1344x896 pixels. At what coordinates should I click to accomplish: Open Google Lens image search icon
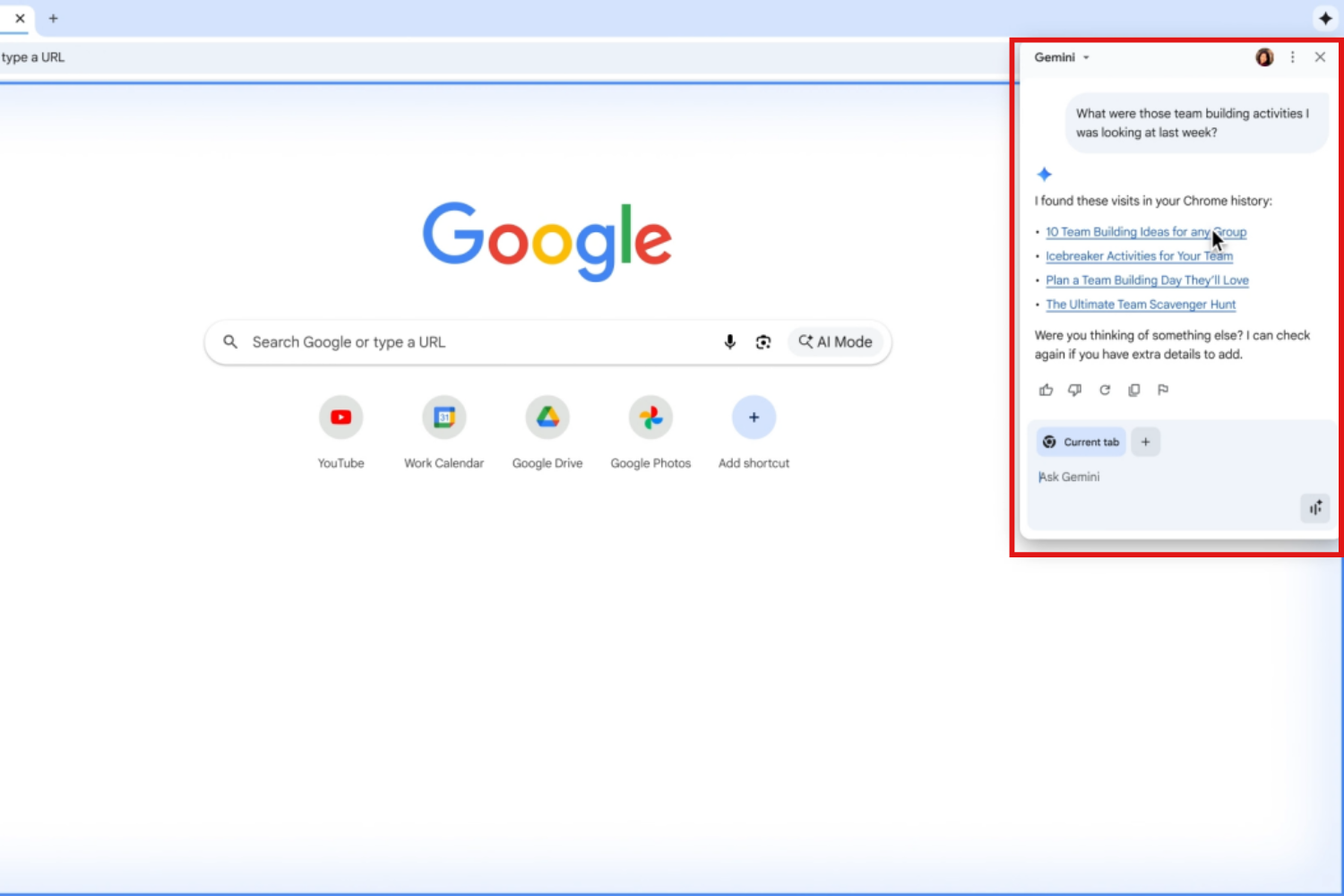click(x=763, y=342)
